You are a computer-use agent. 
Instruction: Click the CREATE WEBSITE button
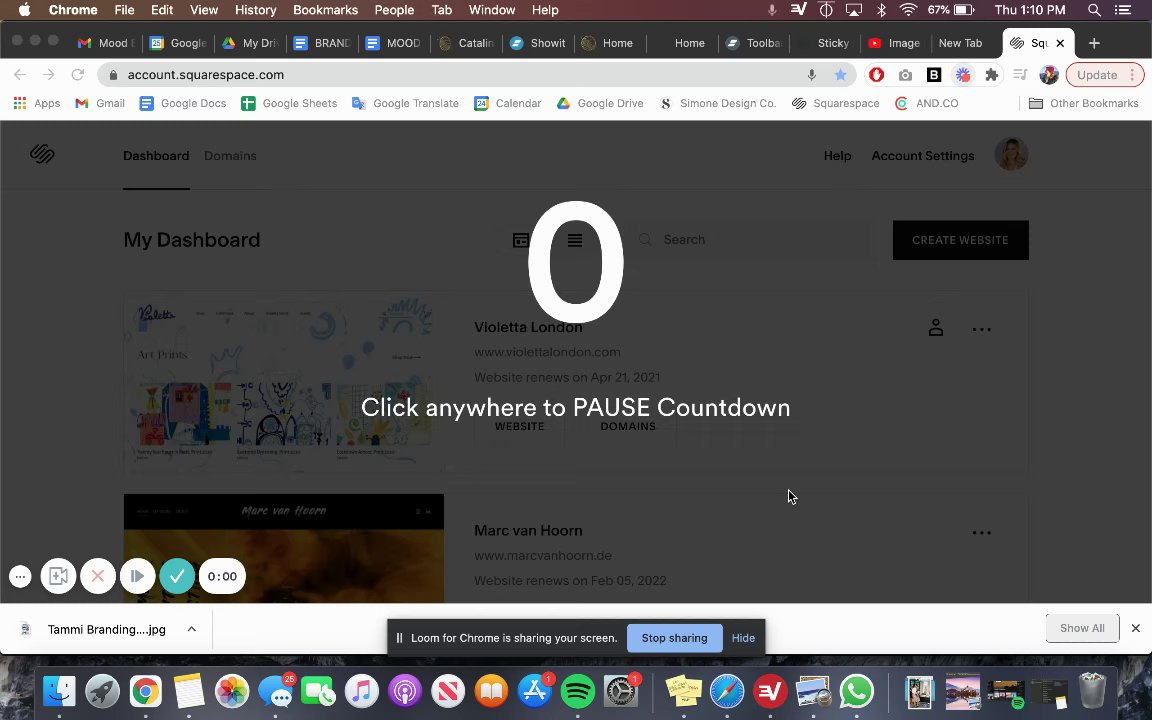pyautogui.click(x=960, y=240)
